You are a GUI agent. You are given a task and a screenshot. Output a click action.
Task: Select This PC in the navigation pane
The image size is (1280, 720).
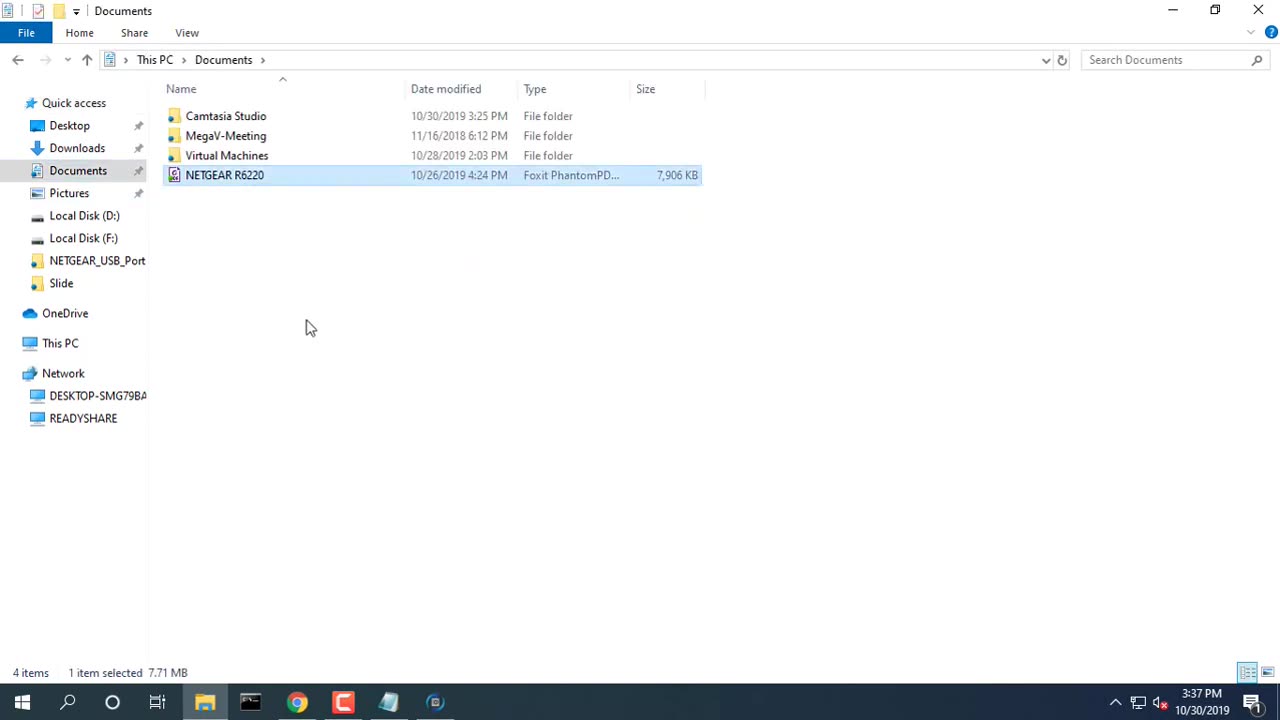tap(60, 343)
